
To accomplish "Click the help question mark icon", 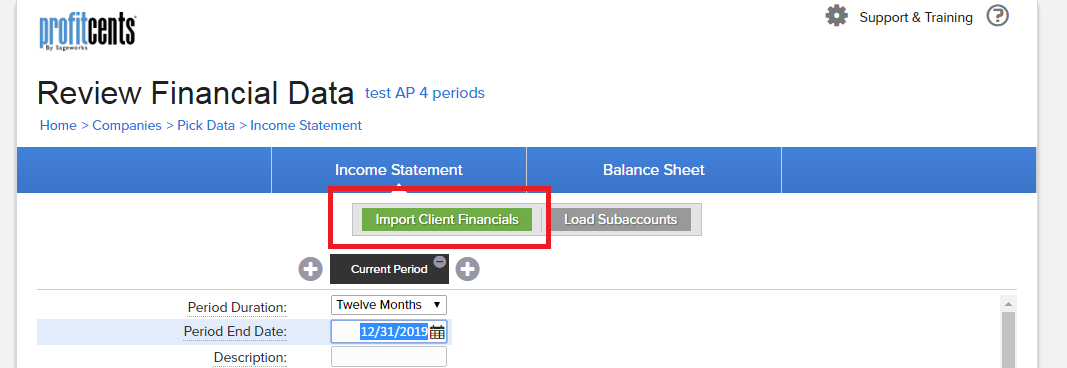I will click(x=997, y=16).
